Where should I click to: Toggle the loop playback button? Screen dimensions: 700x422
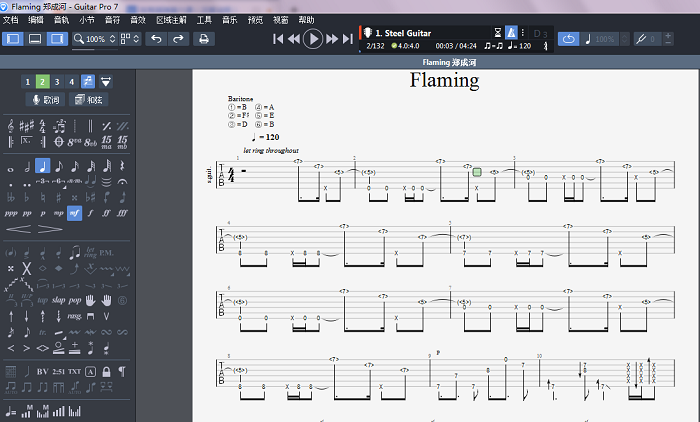pyautogui.click(x=569, y=39)
